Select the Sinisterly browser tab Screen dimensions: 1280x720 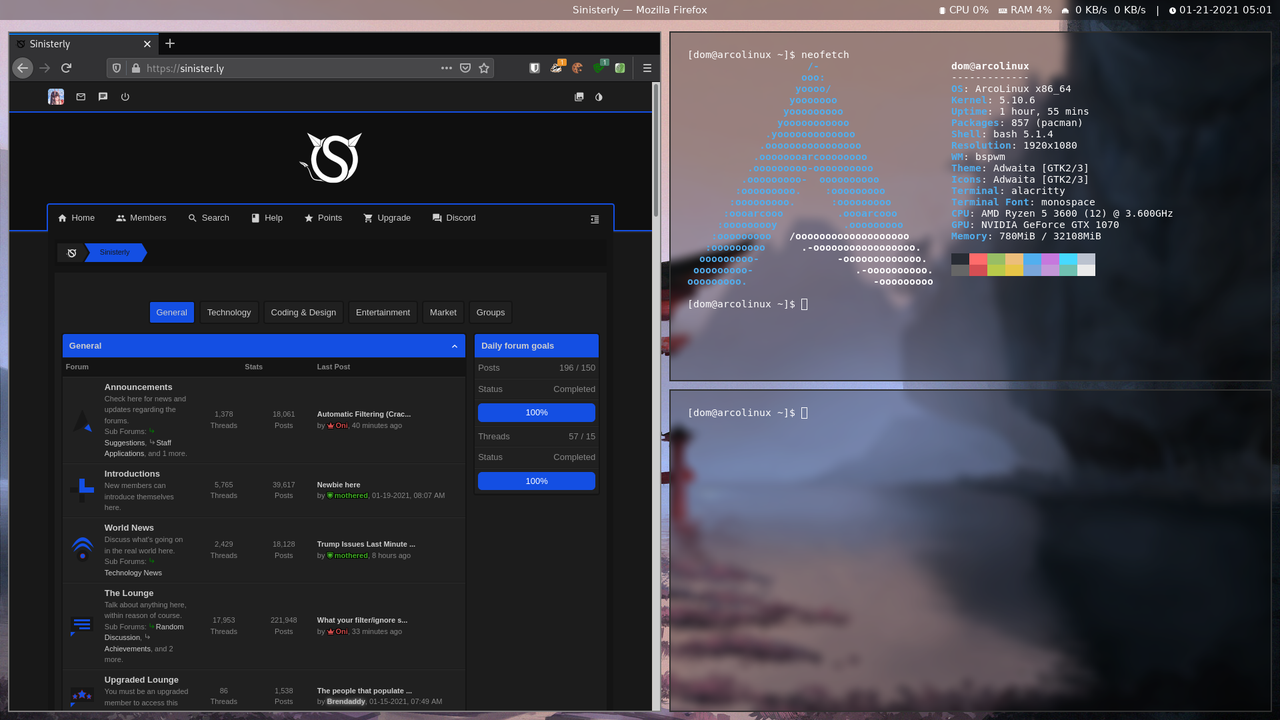(84, 44)
